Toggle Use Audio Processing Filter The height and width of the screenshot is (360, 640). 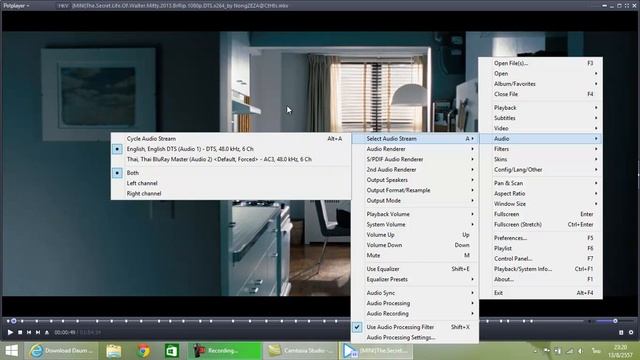tap(415, 327)
